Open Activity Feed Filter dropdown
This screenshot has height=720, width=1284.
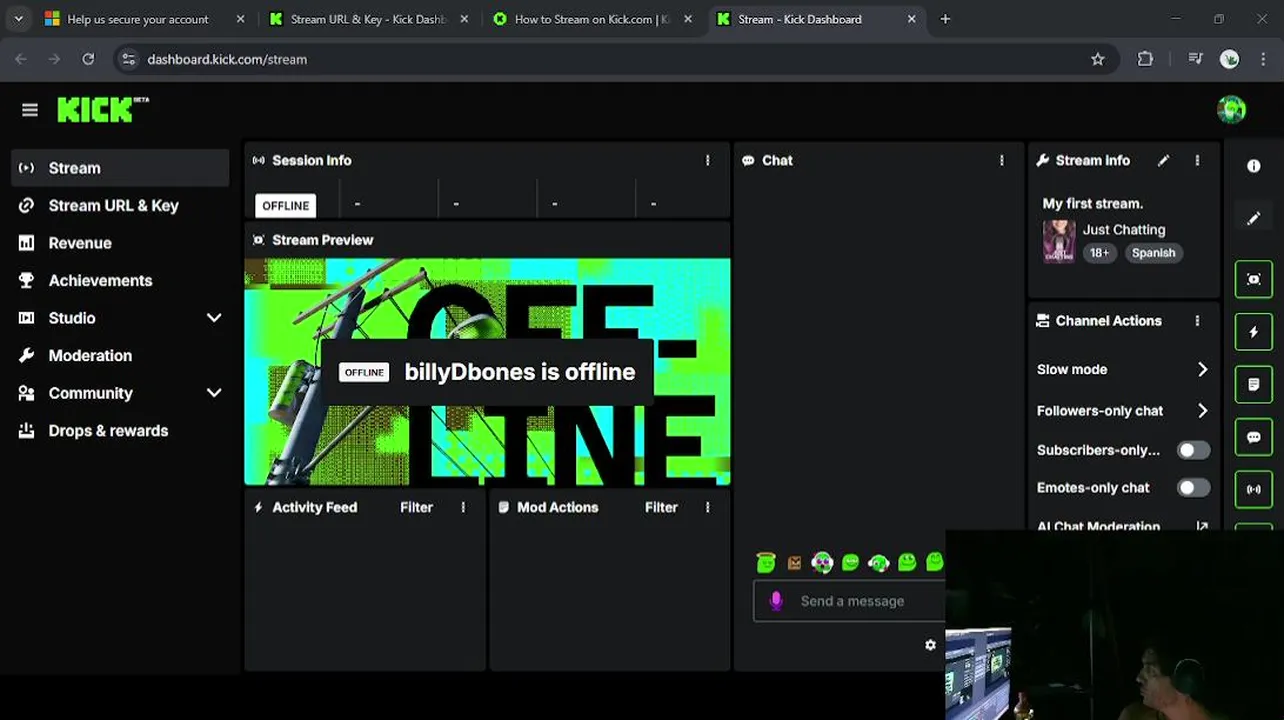(416, 507)
